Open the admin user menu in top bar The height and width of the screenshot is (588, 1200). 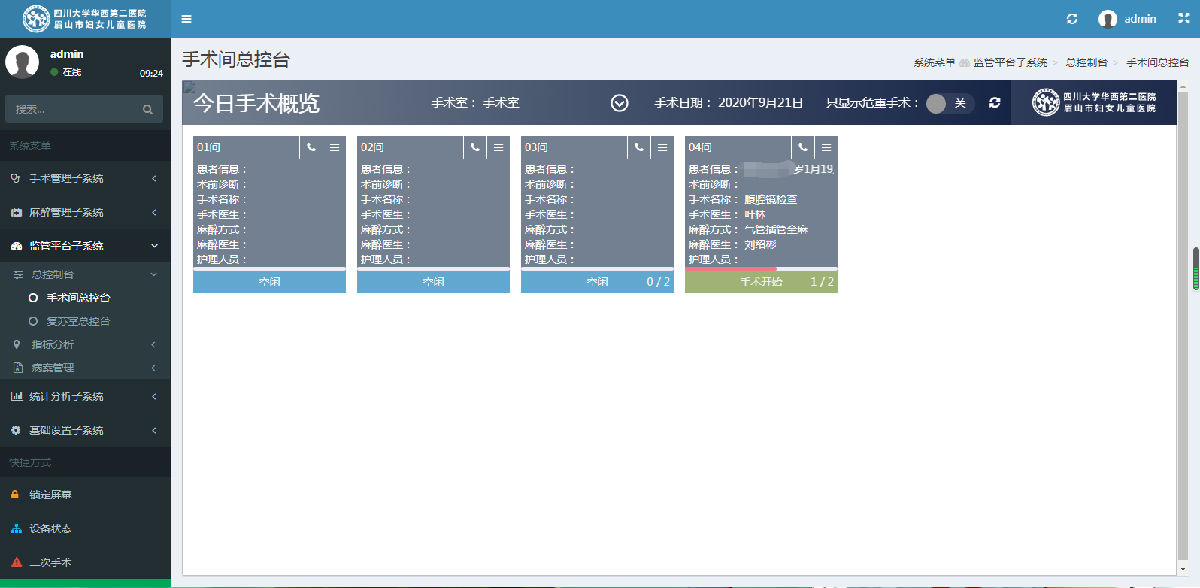1127,19
